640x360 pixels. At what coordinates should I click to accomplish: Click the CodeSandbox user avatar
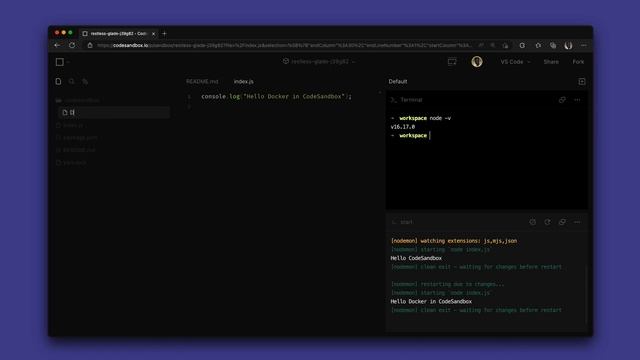[477, 62]
